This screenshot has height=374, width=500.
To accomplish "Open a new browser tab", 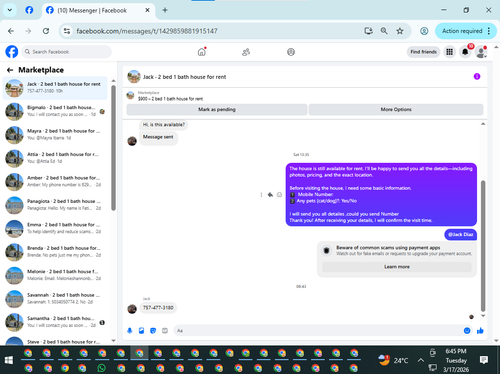I will [165, 10].
